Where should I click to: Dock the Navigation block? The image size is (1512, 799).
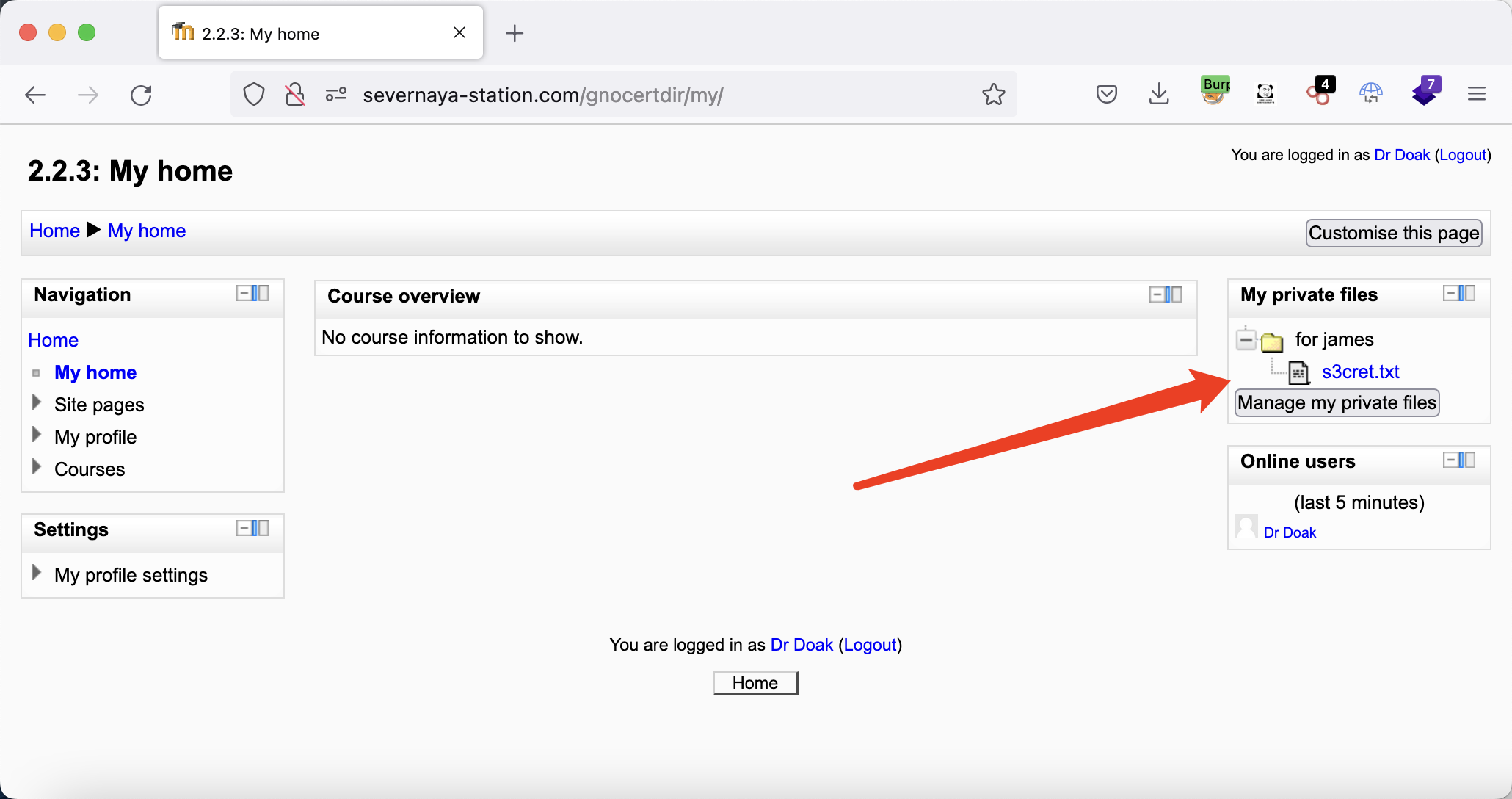pyautogui.click(x=261, y=294)
